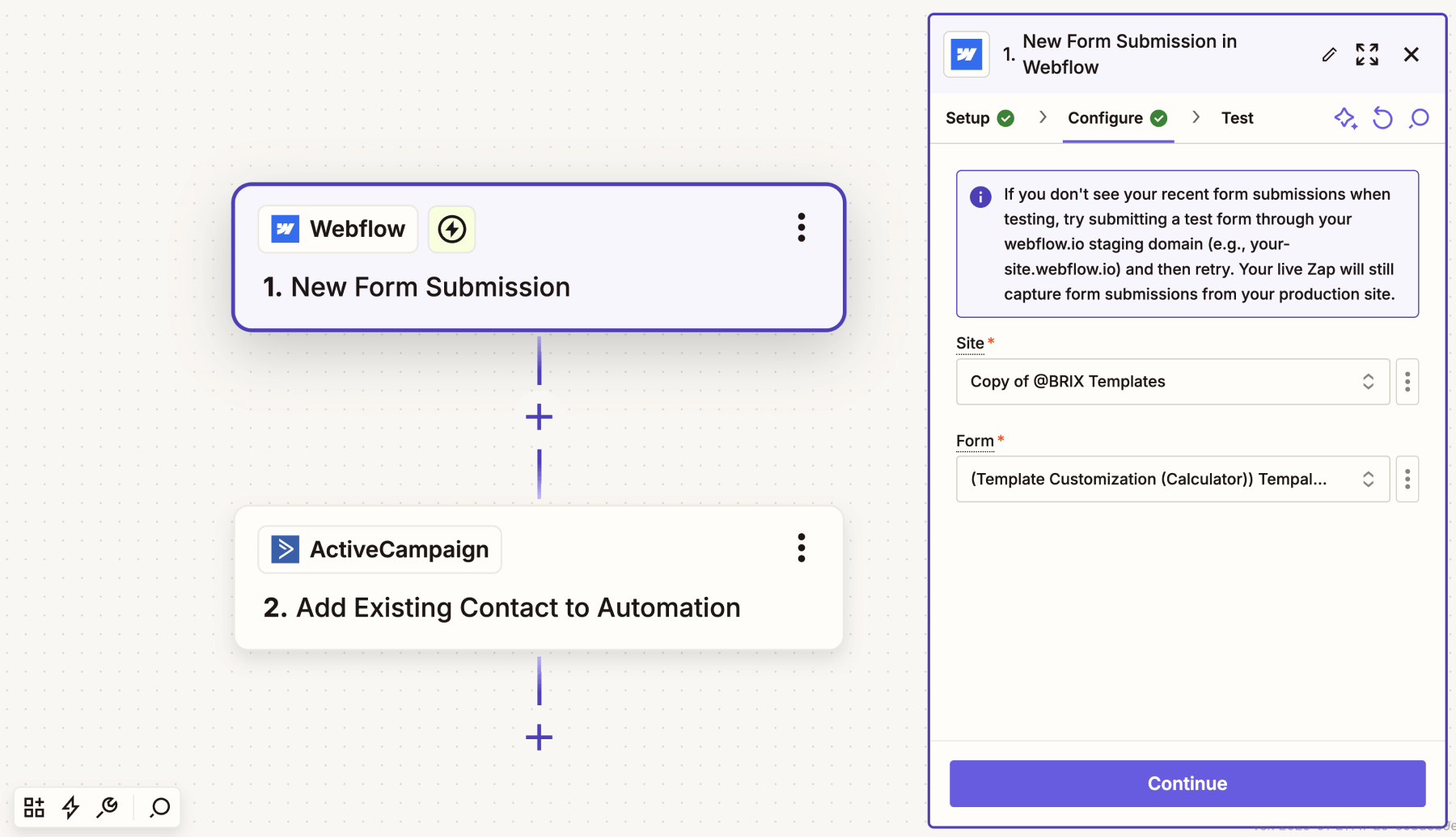Rename step with the pencil icon
This screenshot has height=837, width=1456.
pyautogui.click(x=1329, y=54)
